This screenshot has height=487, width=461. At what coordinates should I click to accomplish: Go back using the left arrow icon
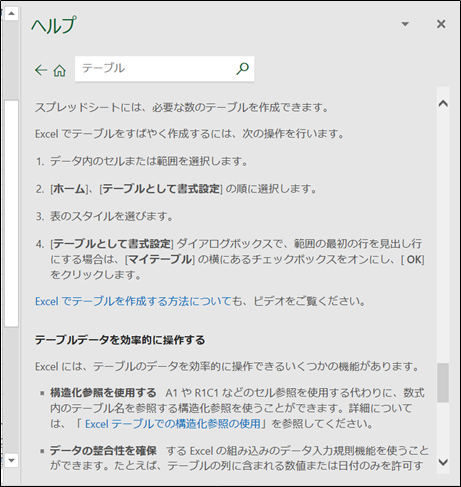(x=41, y=70)
